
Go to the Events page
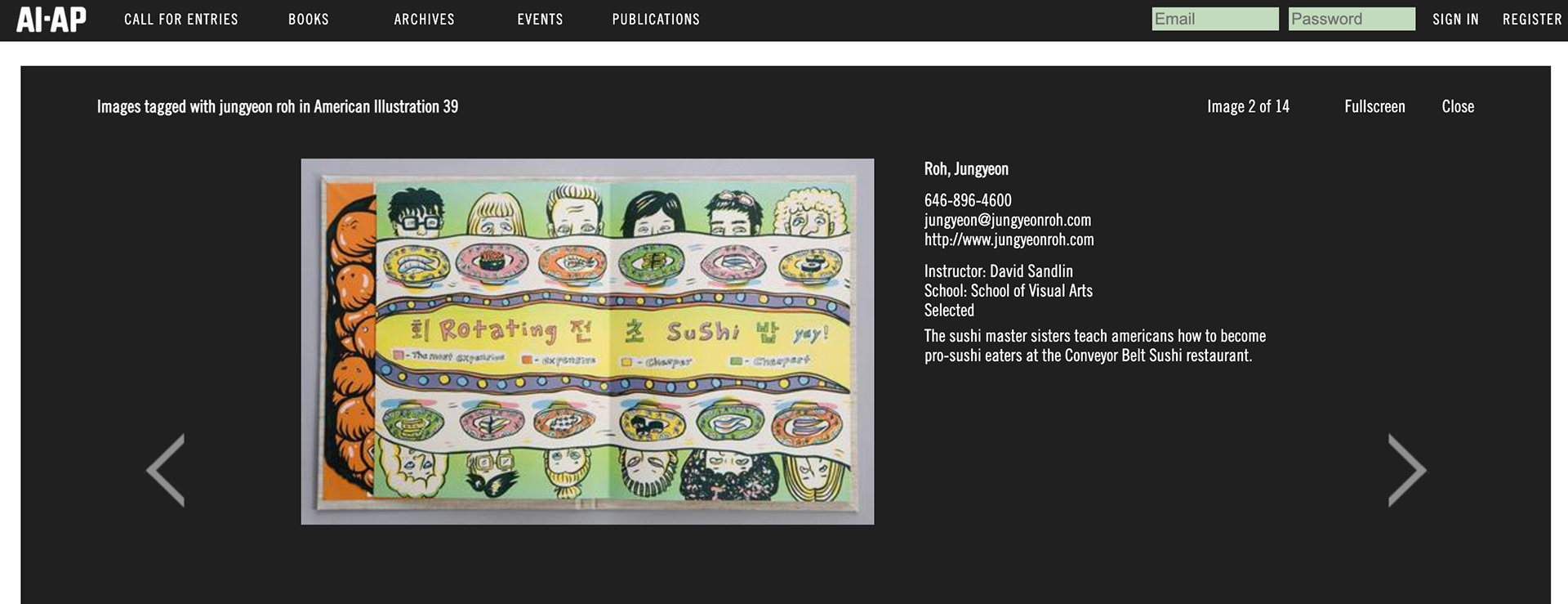[x=540, y=20]
